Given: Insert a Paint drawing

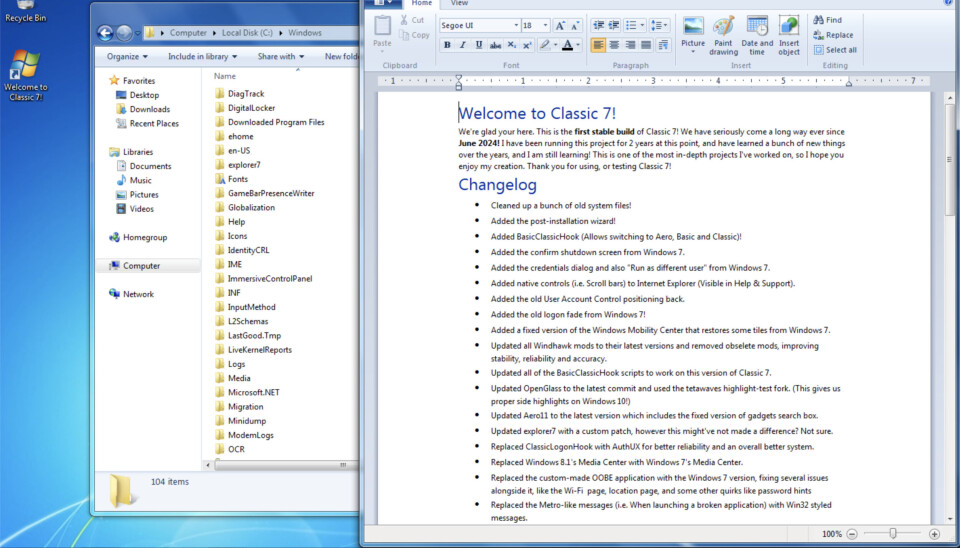Looking at the screenshot, I should (723, 36).
